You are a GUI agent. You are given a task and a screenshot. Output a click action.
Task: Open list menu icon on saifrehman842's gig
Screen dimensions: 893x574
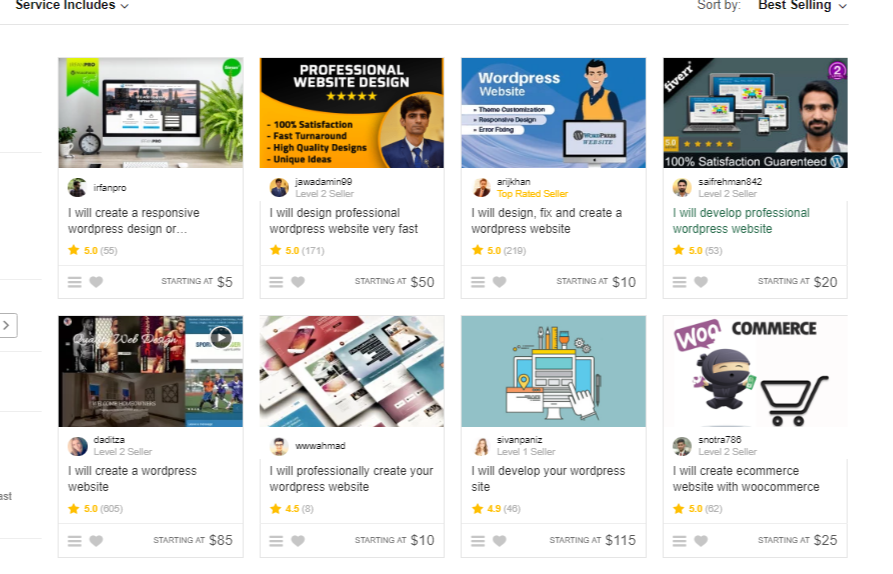tap(679, 282)
